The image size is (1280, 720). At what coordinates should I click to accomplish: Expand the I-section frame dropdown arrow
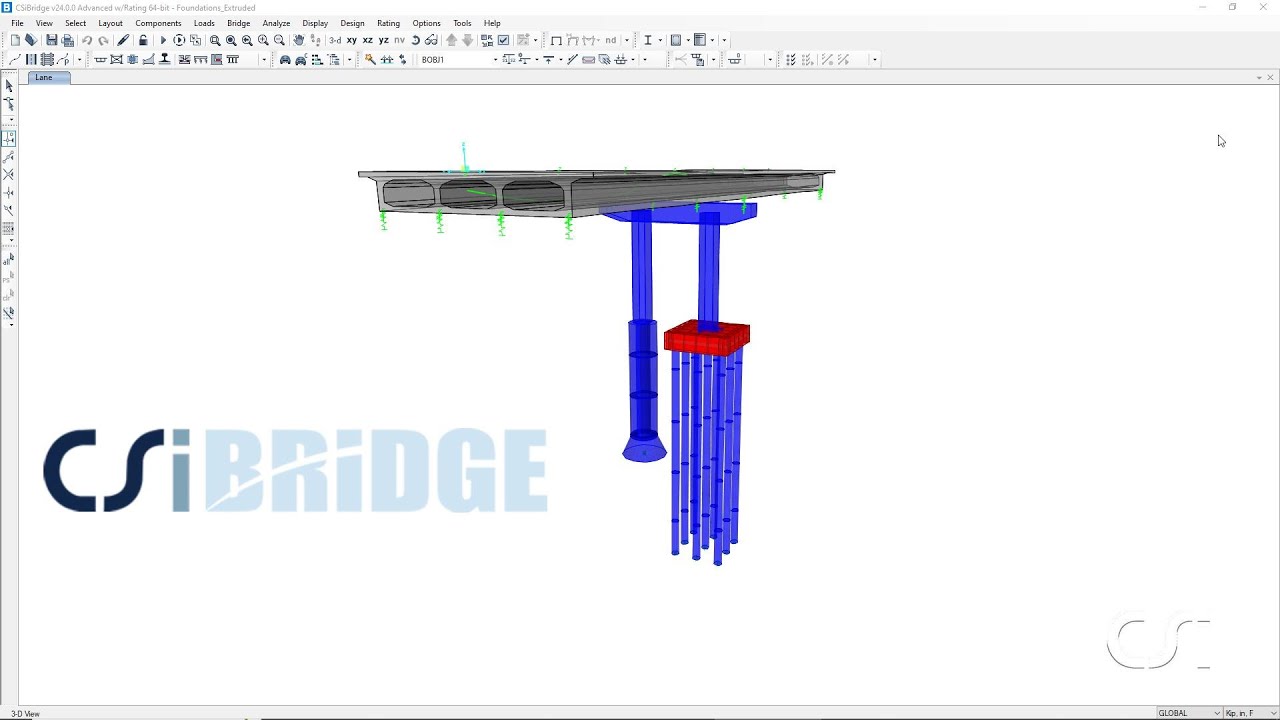tap(660, 40)
